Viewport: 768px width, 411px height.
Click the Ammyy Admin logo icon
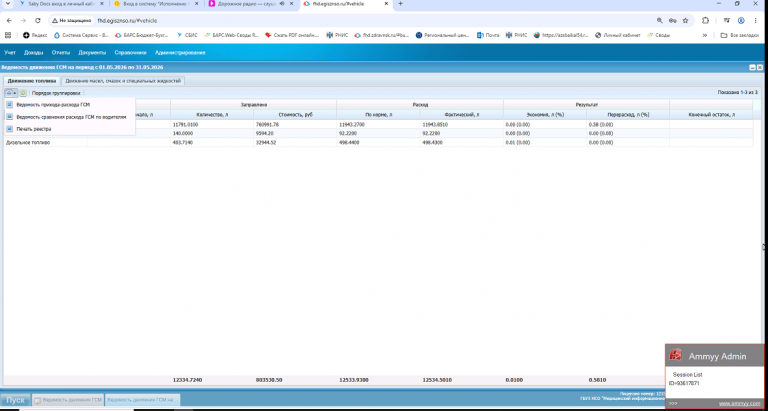click(676, 355)
